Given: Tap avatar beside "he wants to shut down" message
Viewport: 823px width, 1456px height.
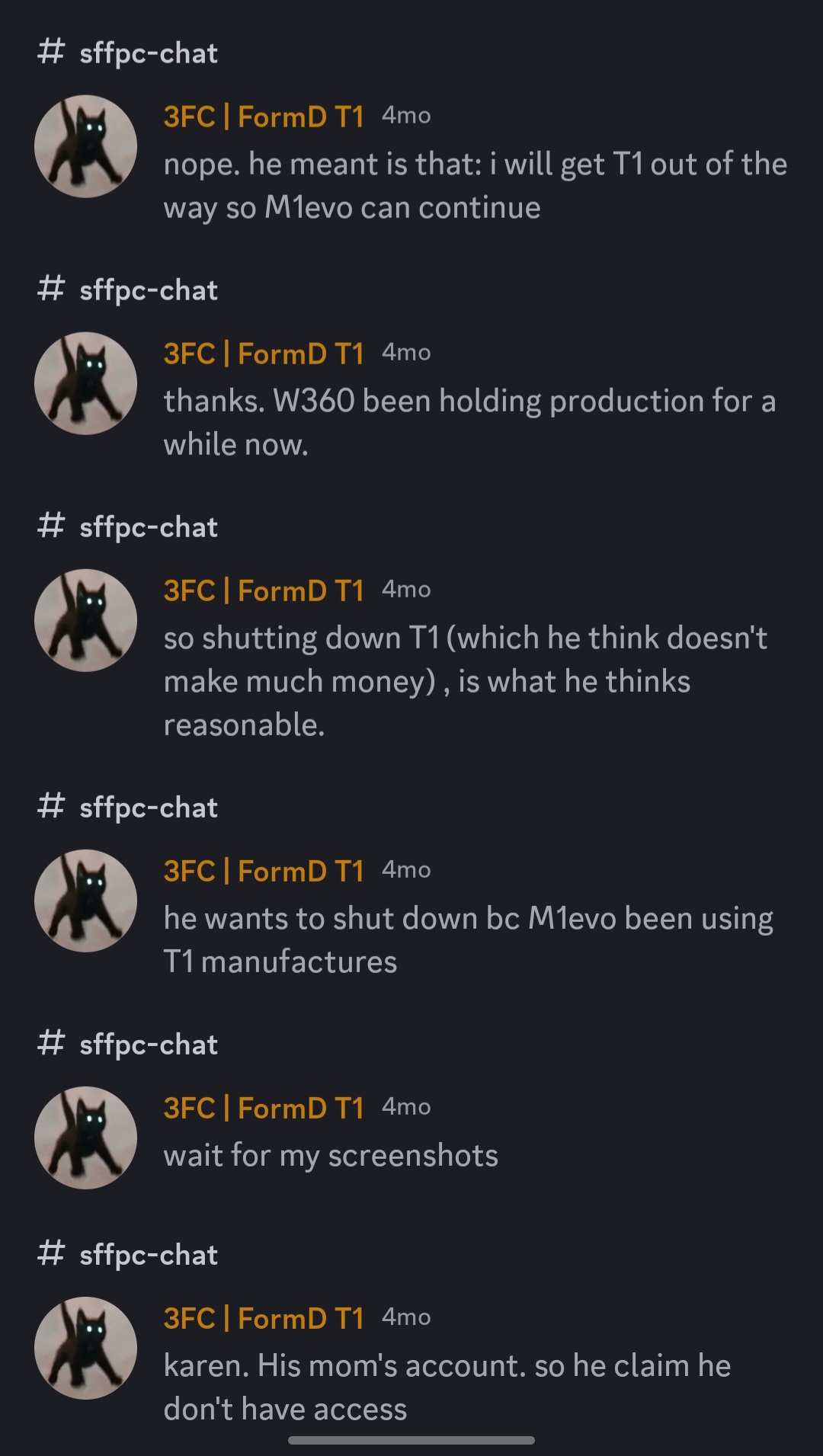Looking at the screenshot, I should pos(85,901).
